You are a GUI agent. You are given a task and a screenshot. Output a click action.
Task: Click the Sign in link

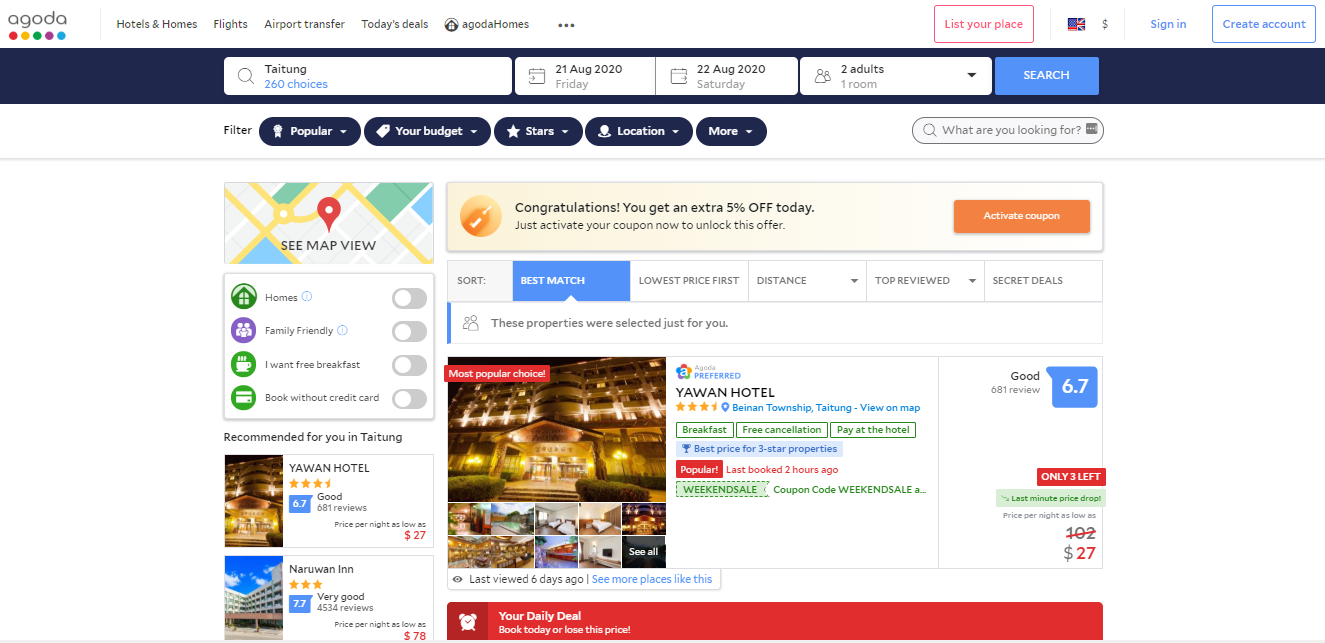[x=1168, y=24]
